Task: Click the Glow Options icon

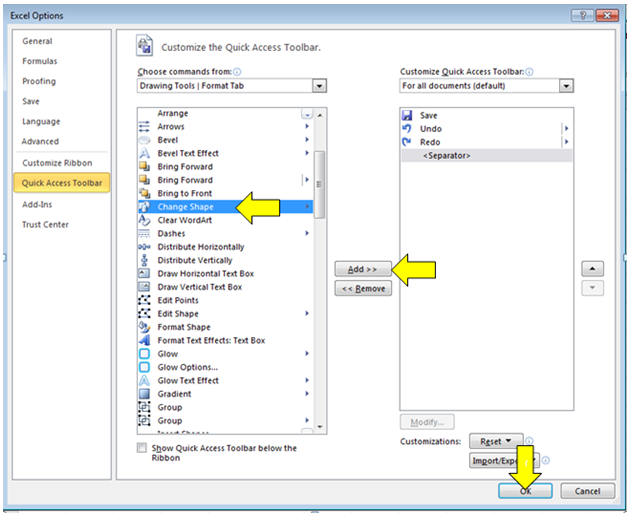Action: [144, 367]
